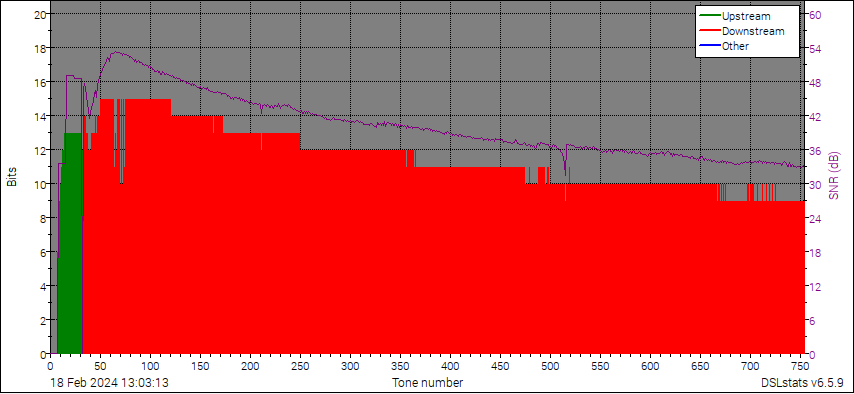Click tone number tick label "350"
Viewport: 854px width, 394px height.
(400, 365)
